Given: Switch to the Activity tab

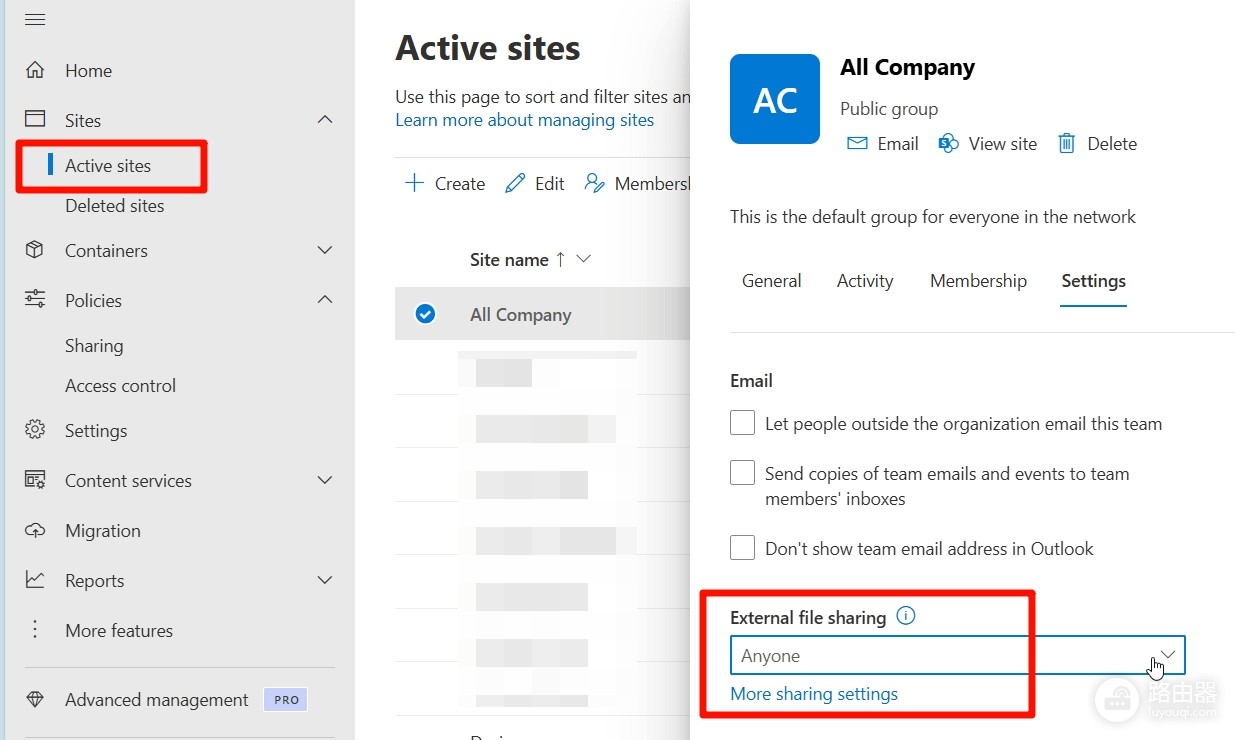Looking at the screenshot, I should click(x=865, y=281).
